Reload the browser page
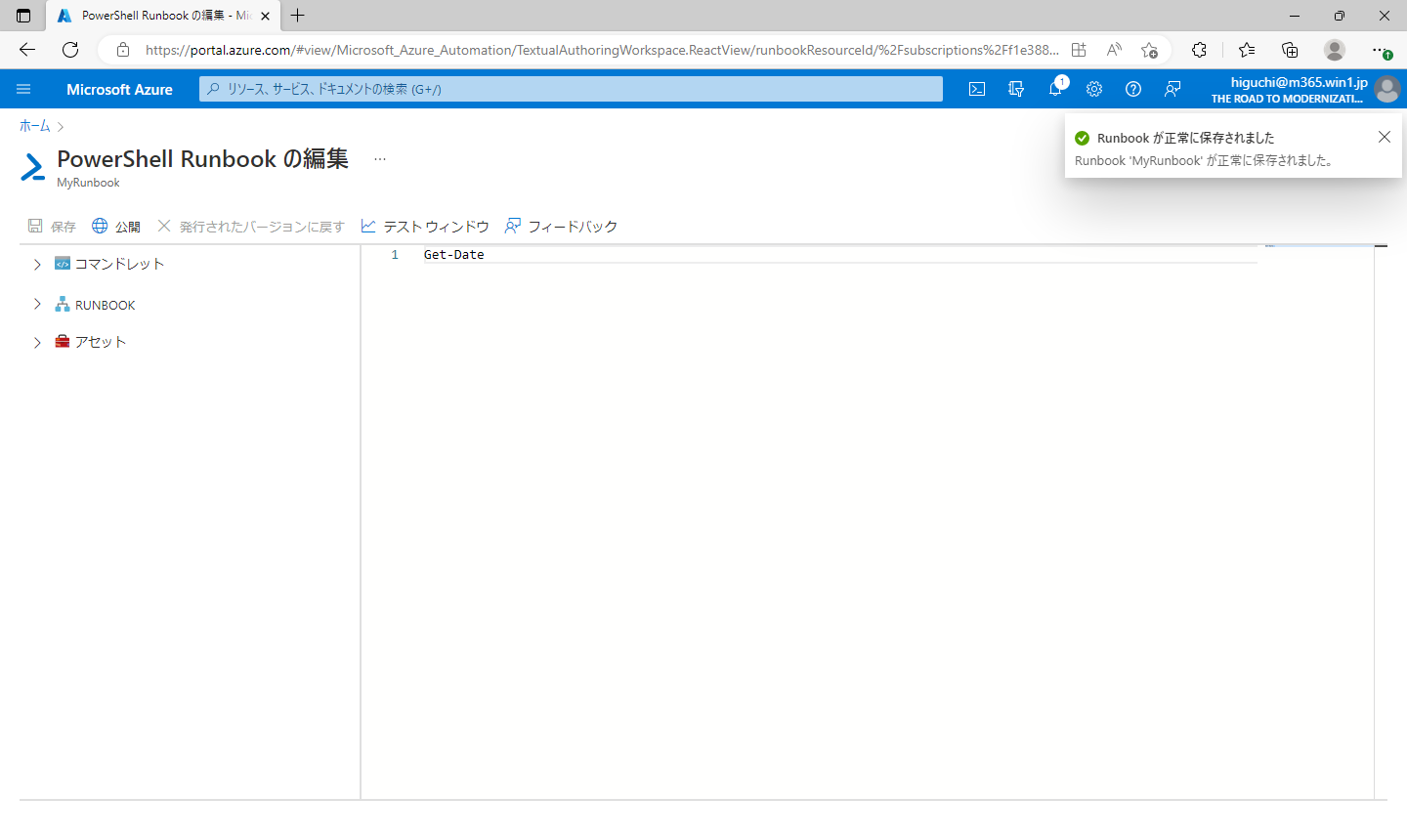Viewport: 1407px width, 840px height. tap(70, 50)
